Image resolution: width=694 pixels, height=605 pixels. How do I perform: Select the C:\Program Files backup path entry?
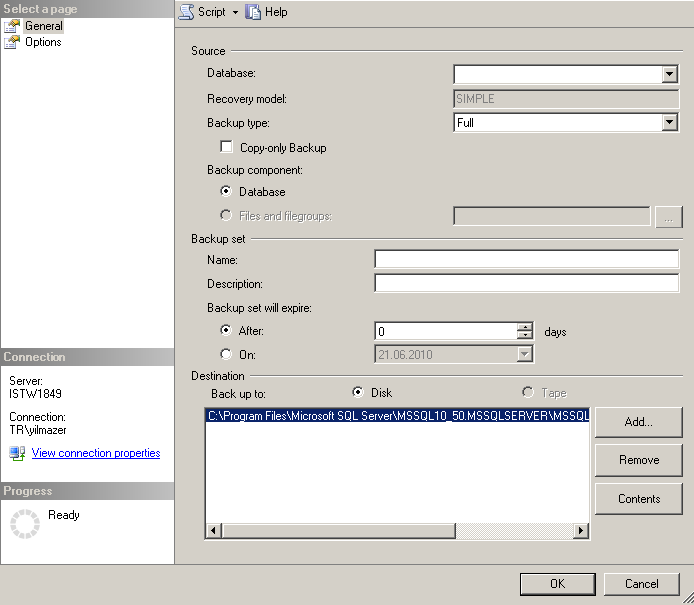point(397,416)
